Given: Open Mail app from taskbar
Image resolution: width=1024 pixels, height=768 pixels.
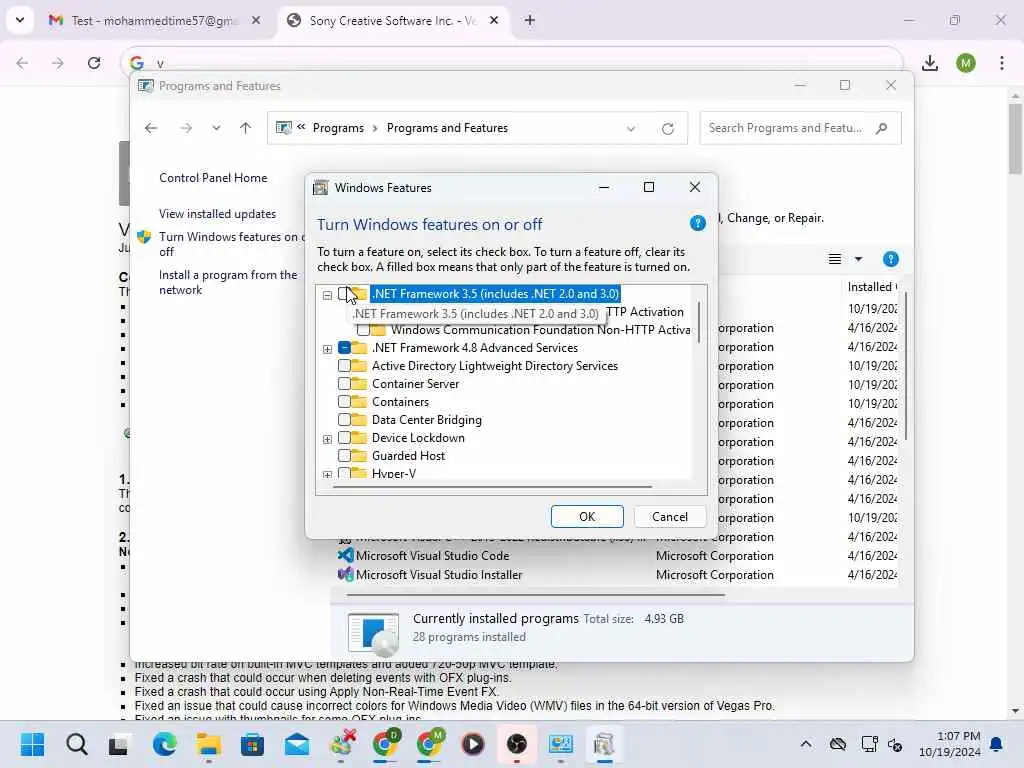Looking at the screenshot, I should 296,744.
